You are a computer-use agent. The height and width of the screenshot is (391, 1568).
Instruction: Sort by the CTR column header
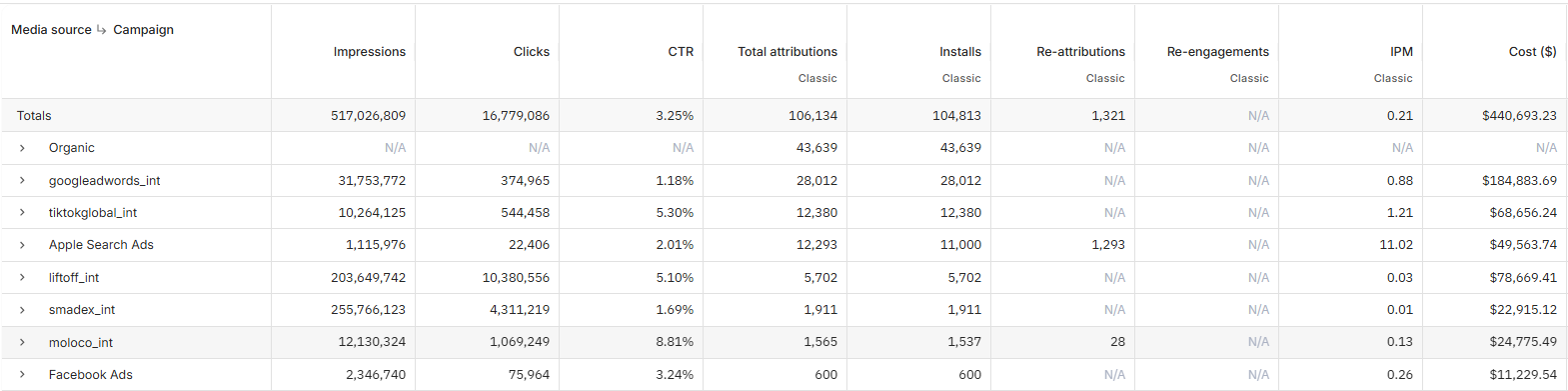point(681,52)
